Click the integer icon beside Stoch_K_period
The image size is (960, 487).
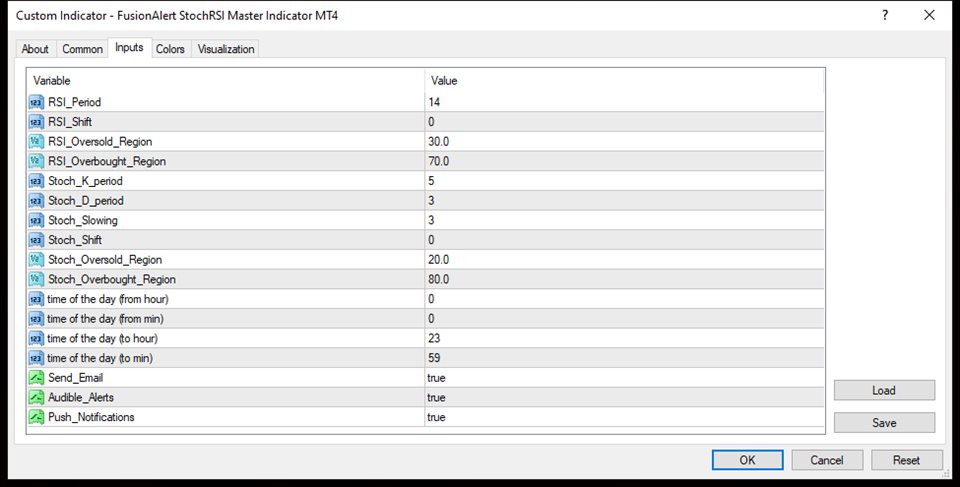coord(37,181)
